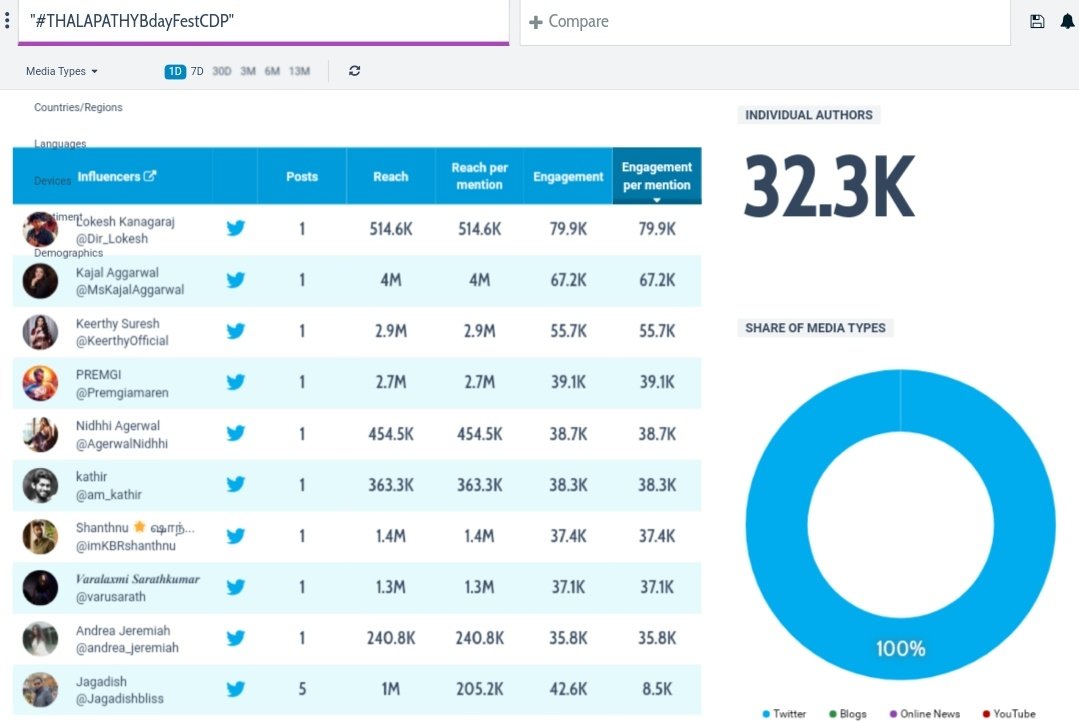Viewport: 1079px width, 723px height.
Task: Sort table by Posts column
Action: [x=302, y=176]
